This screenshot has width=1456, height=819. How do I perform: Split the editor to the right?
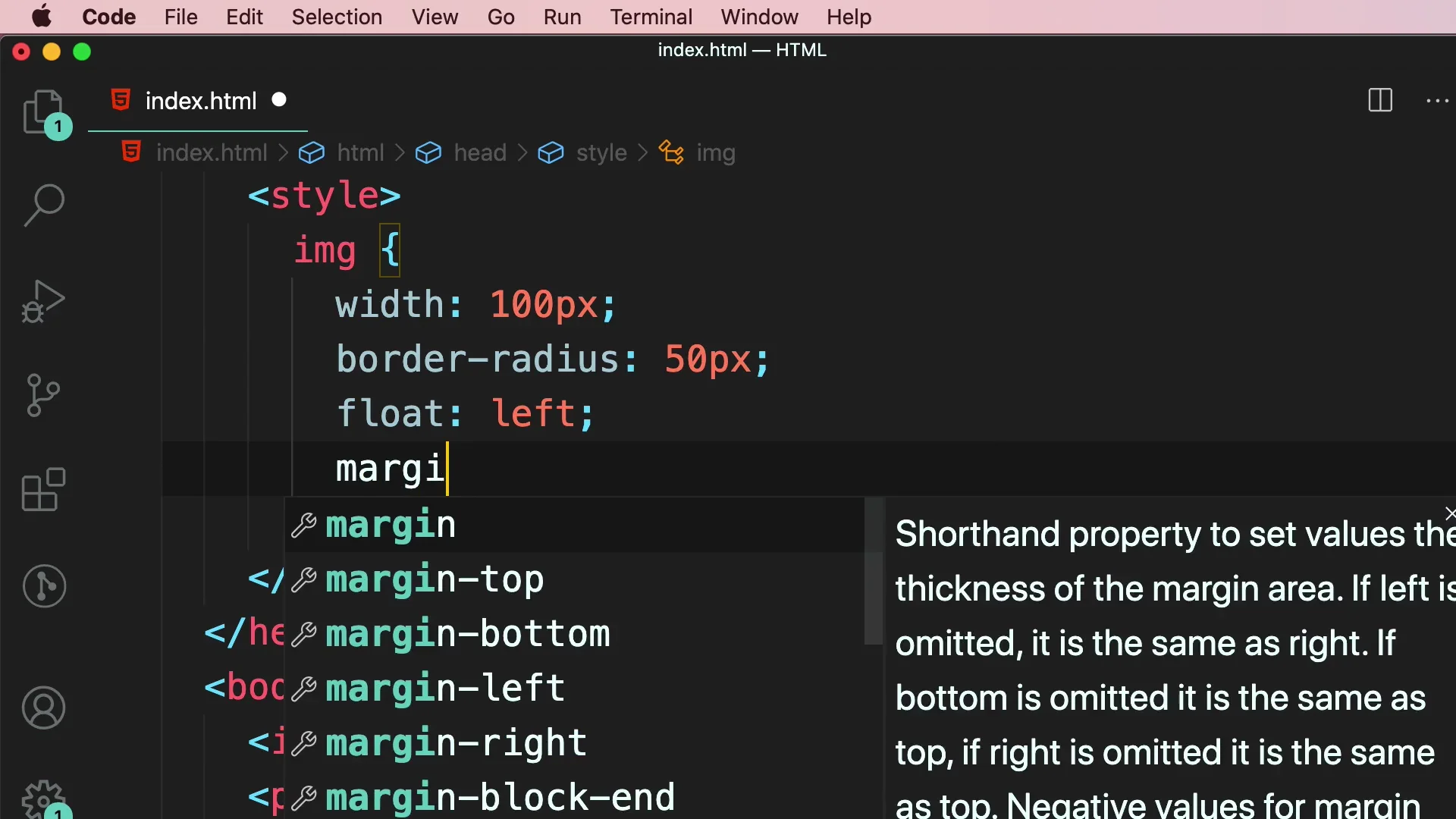coord(1380,100)
